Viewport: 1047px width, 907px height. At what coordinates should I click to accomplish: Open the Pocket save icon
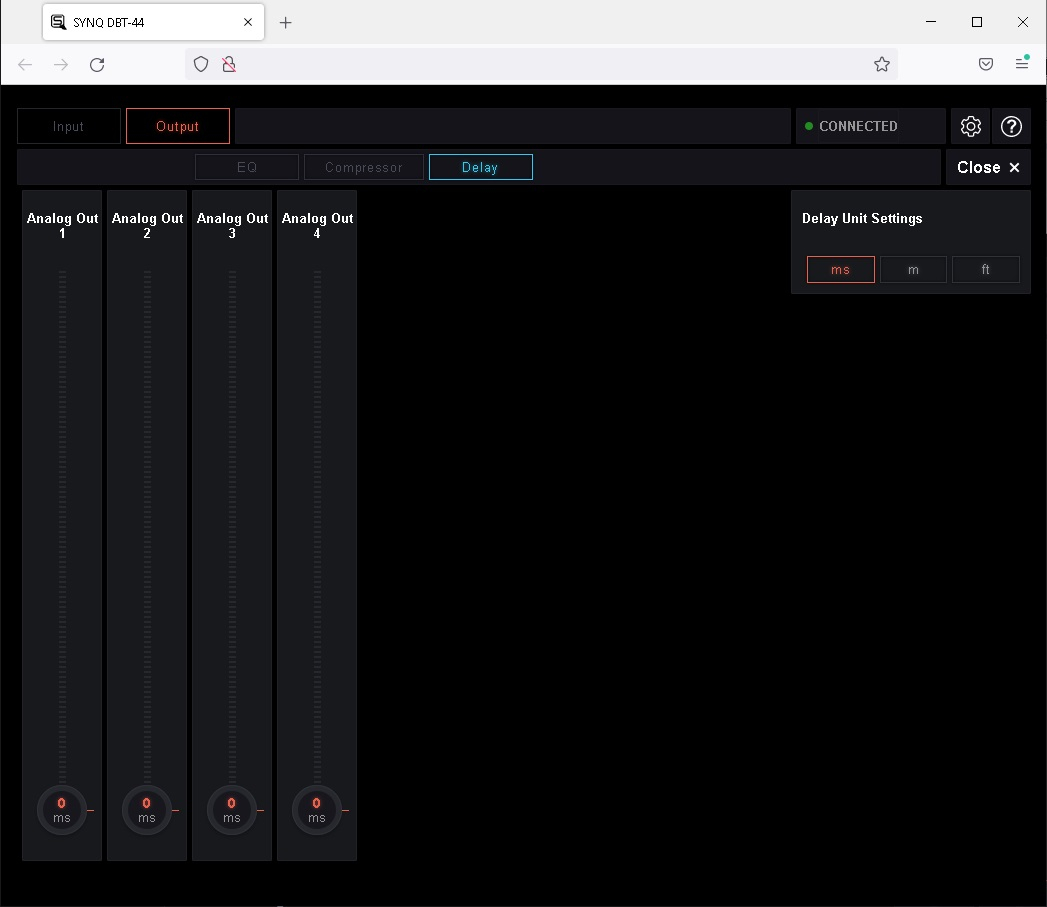click(986, 64)
